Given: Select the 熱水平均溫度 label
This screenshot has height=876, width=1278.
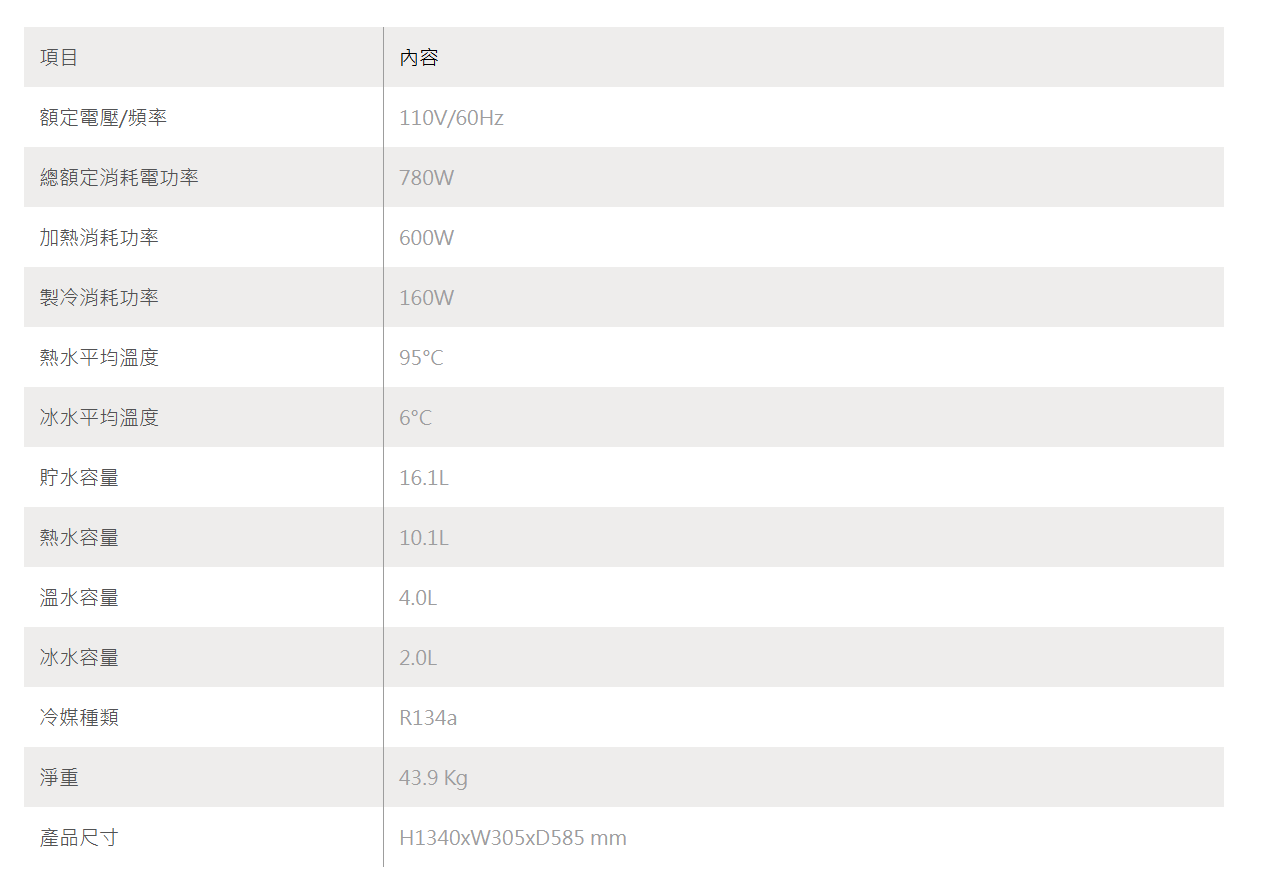Looking at the screenshot, I should [x=99, y=358].
